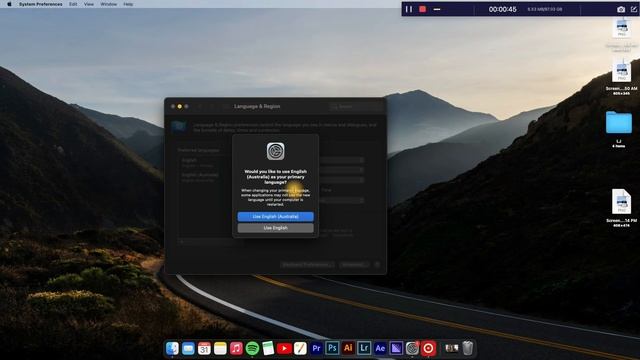The width and height of the screenshot is (640, 360).
Task: Click System Preferences icon in Dock
Action: coord(412,348)
